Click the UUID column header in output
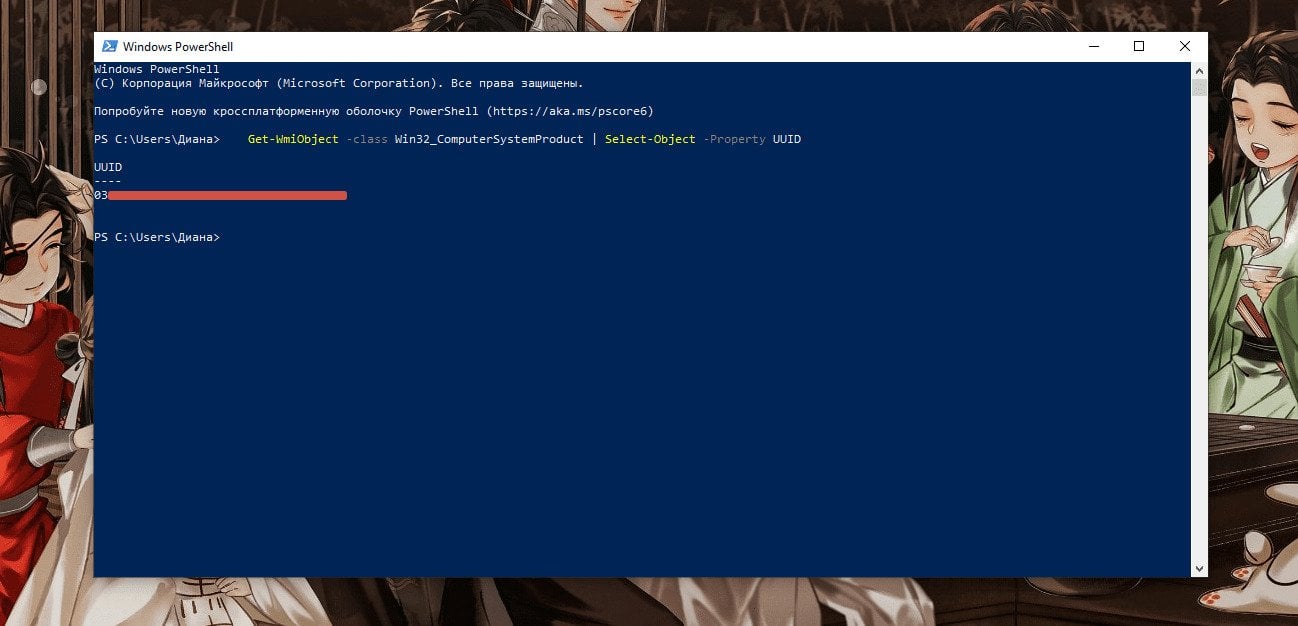 pos(108,167)
